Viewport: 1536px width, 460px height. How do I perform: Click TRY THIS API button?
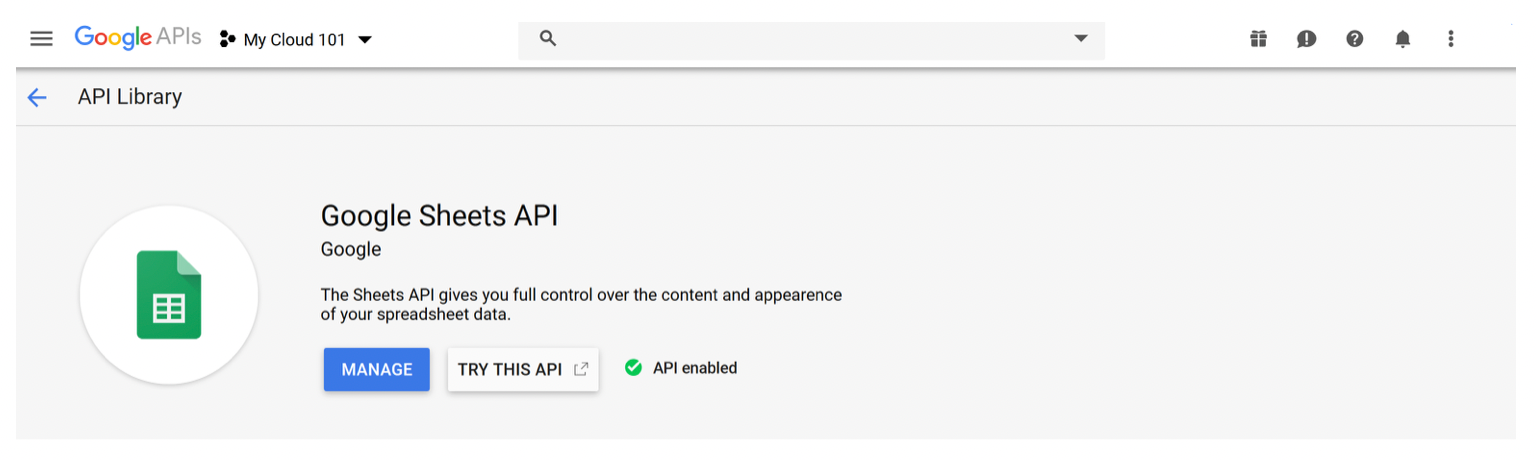523,369
